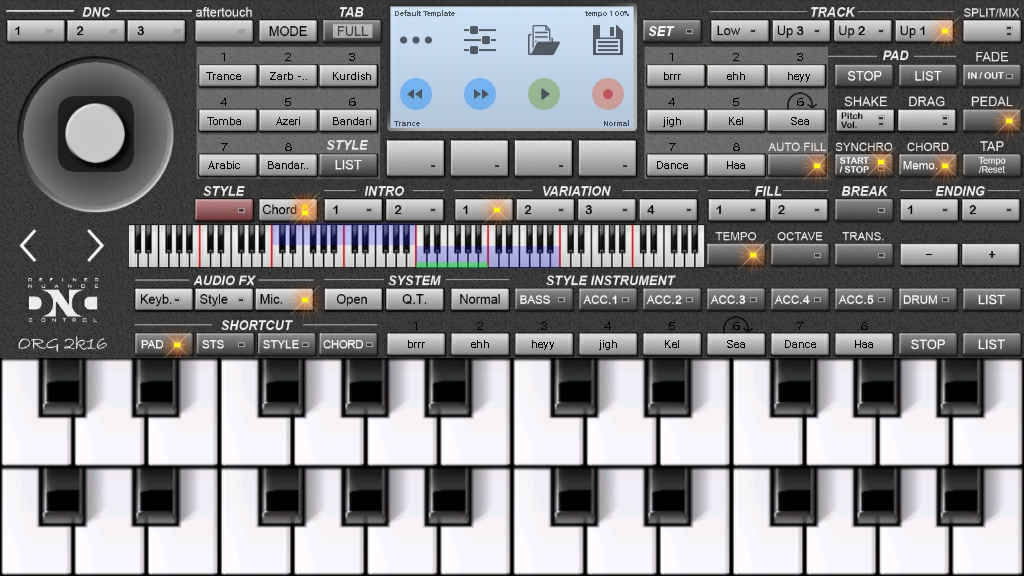This screenshot has height=576, width=1024.
Task: Open the three-dots menu on display
Action: pyautogui.click(x=415, y=40)
